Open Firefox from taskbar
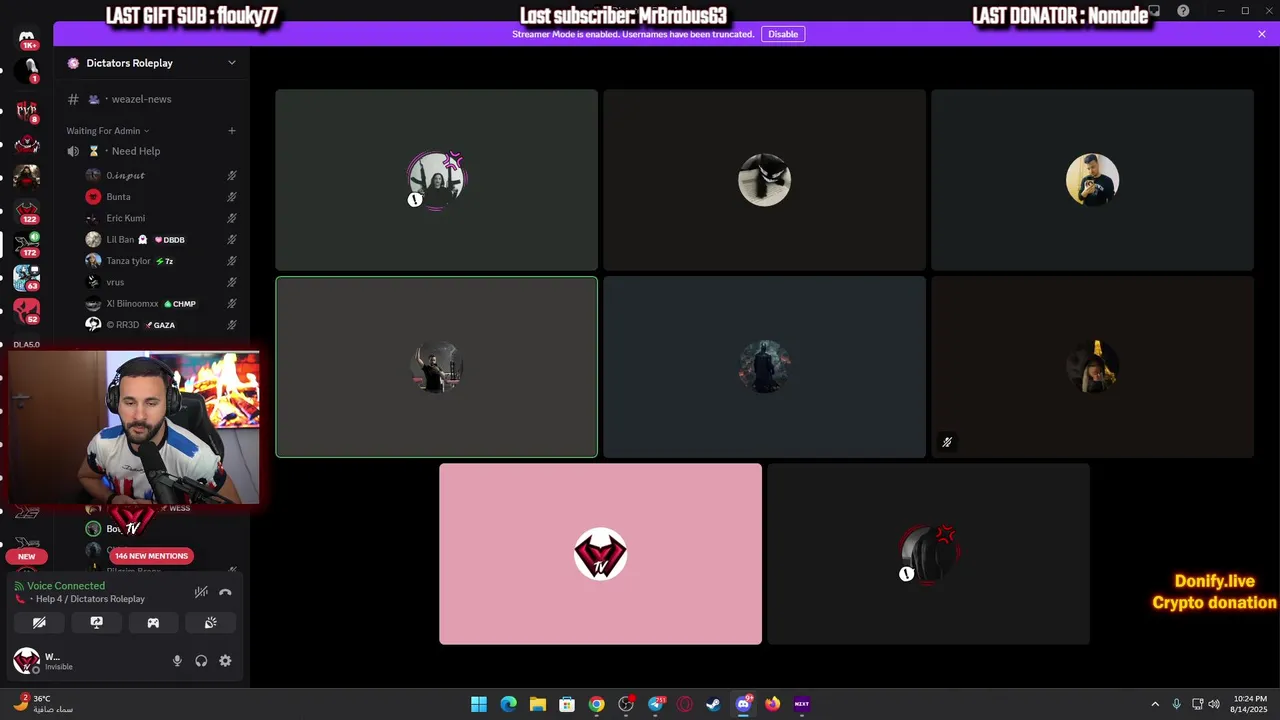 pos(772,704)
